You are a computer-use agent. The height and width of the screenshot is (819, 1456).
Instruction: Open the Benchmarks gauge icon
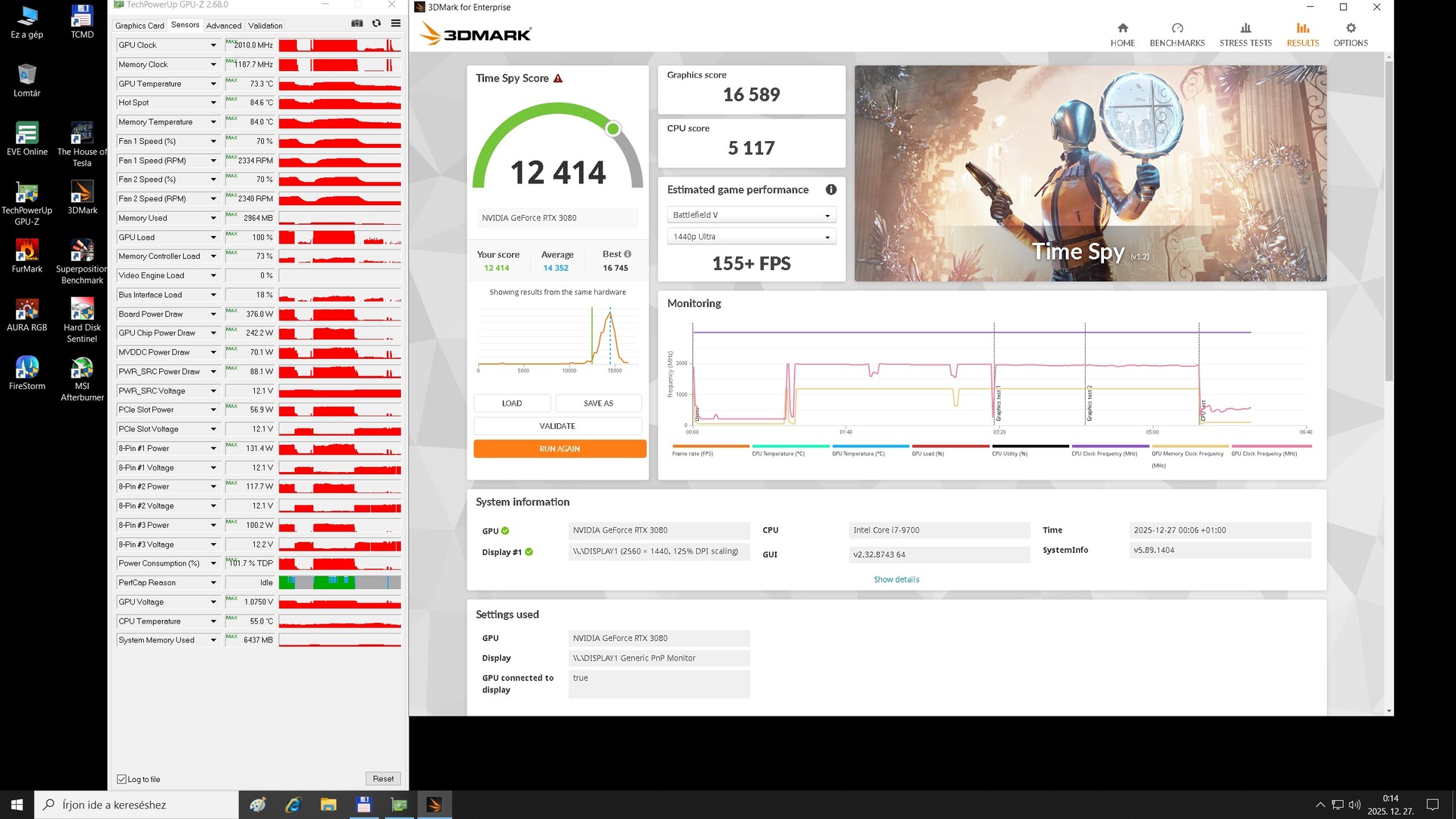(1177, 29)
